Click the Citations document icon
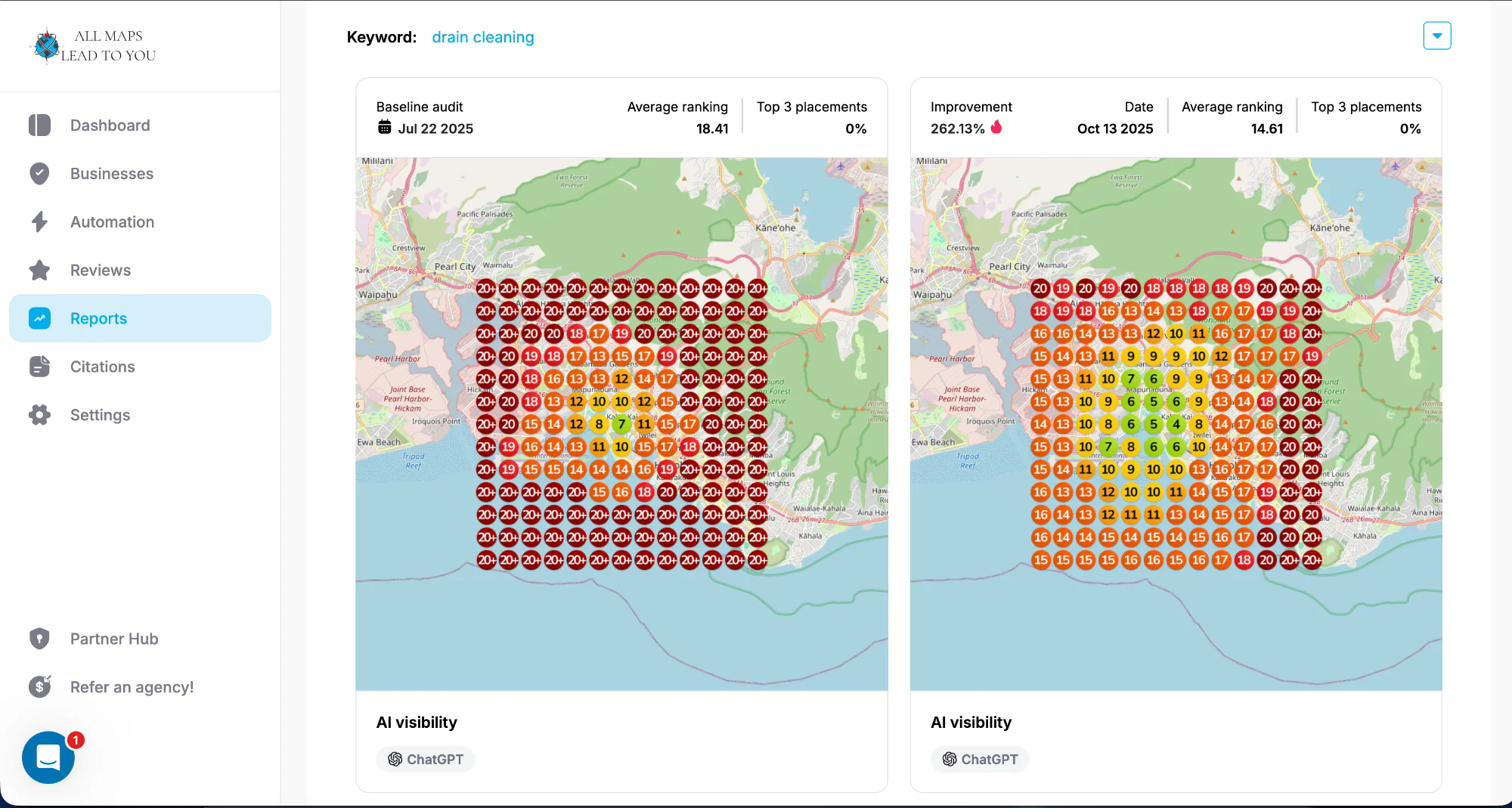The image size is (1512, 812). (x=39, y=367)
